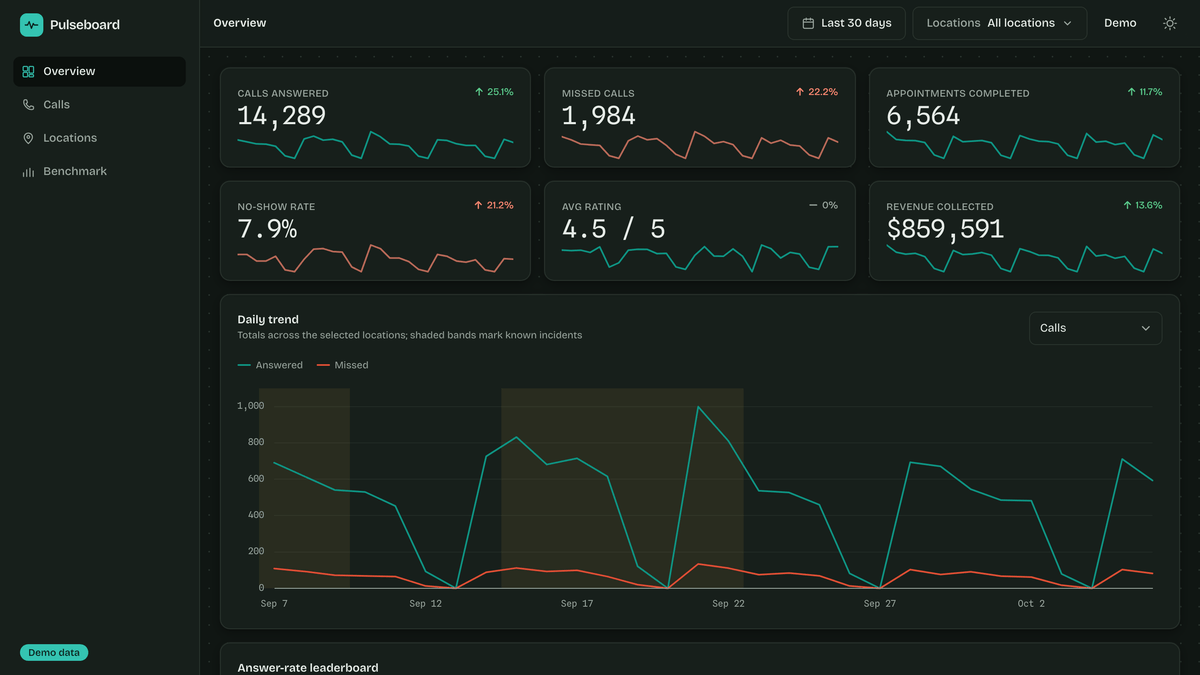Toggle the Answered series in chart legend

click(x=270, y=365)
